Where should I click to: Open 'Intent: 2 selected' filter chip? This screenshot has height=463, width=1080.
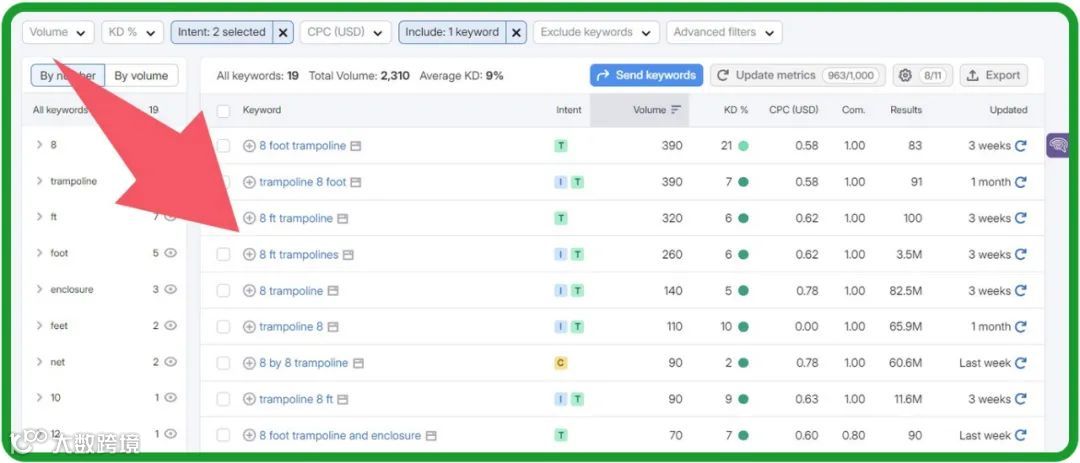click(x=222, y=32)
